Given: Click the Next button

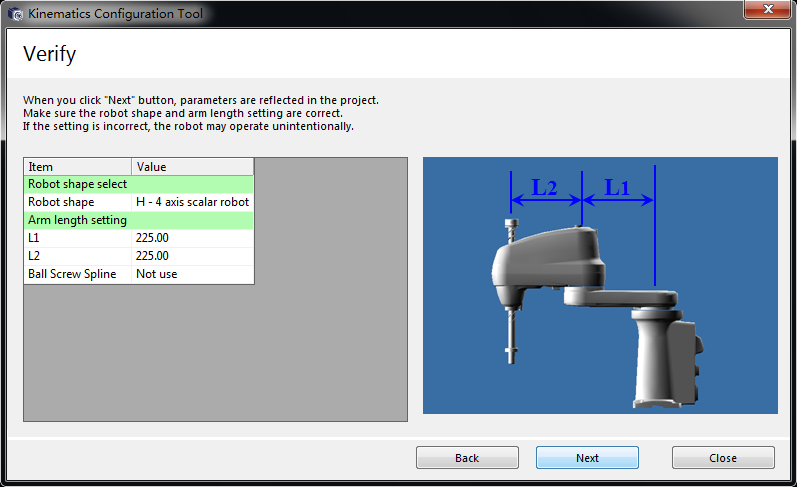Looking at the screenshot, I should [x=587, y=458].
